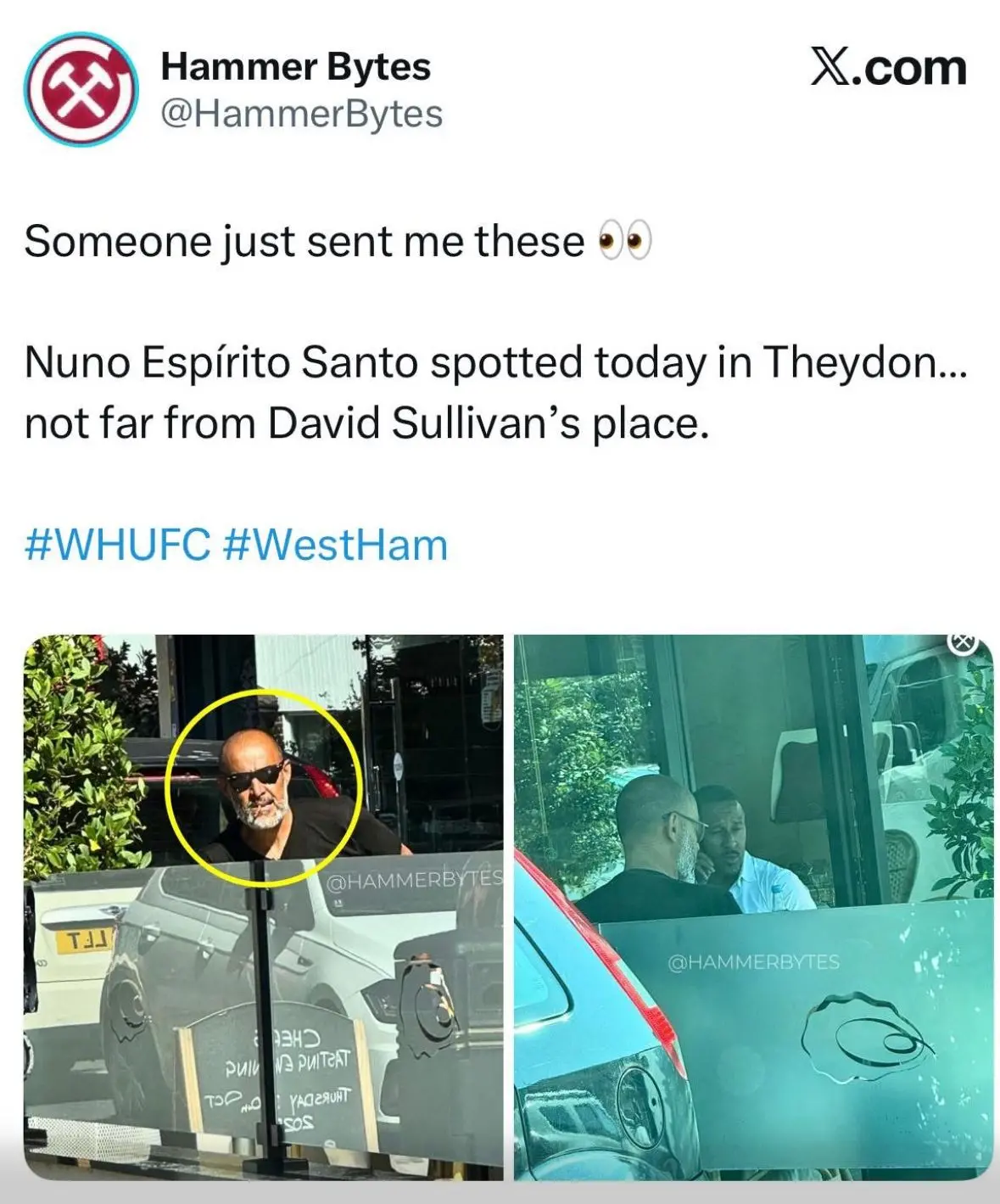1000x1204 pixels.
Task: Select the "Someone just sent me these" text
Action: pyautogui.click(x=304, y=241)
